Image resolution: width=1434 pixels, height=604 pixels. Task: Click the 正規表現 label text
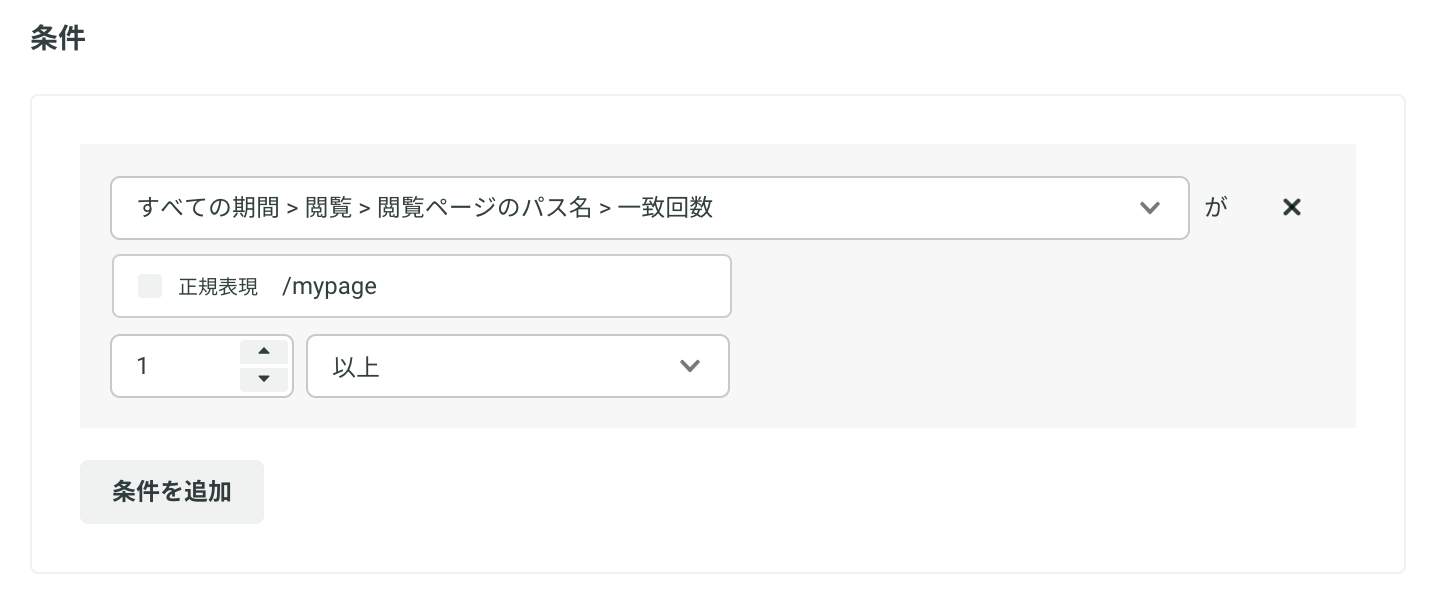(218, 287)
